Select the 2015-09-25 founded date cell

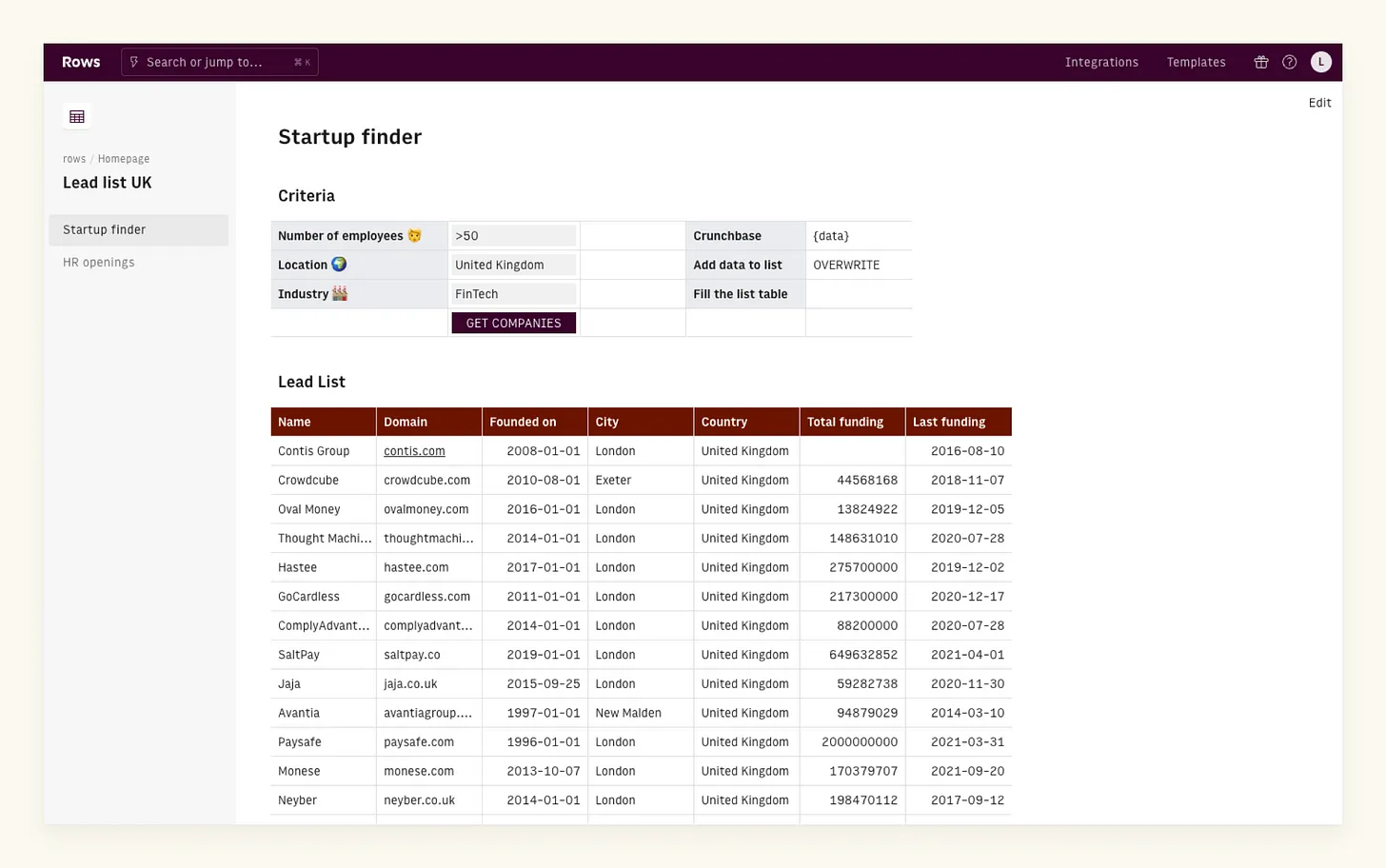[x=535, y=683]
